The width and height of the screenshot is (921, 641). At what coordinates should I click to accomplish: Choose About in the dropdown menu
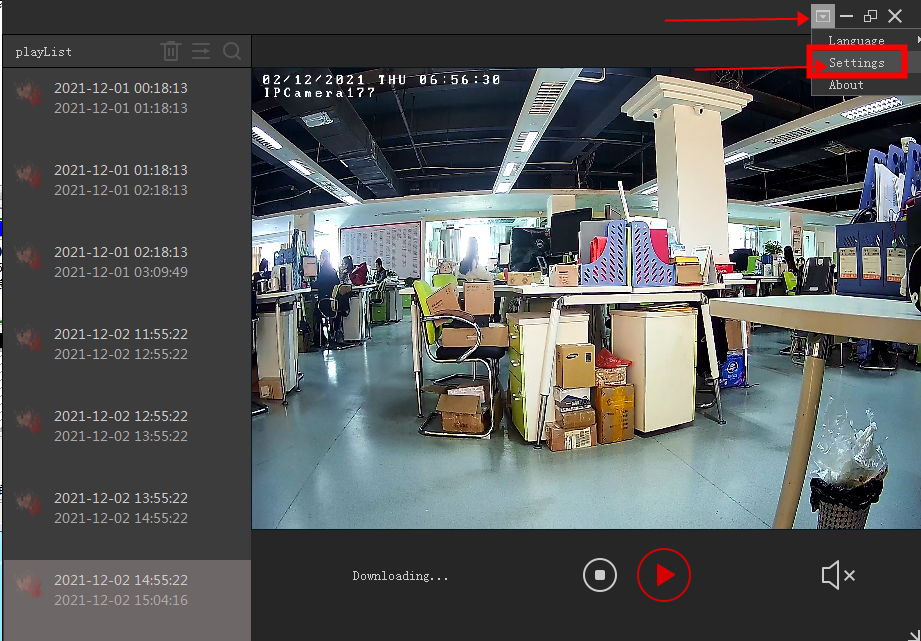[x=846, y=85]
